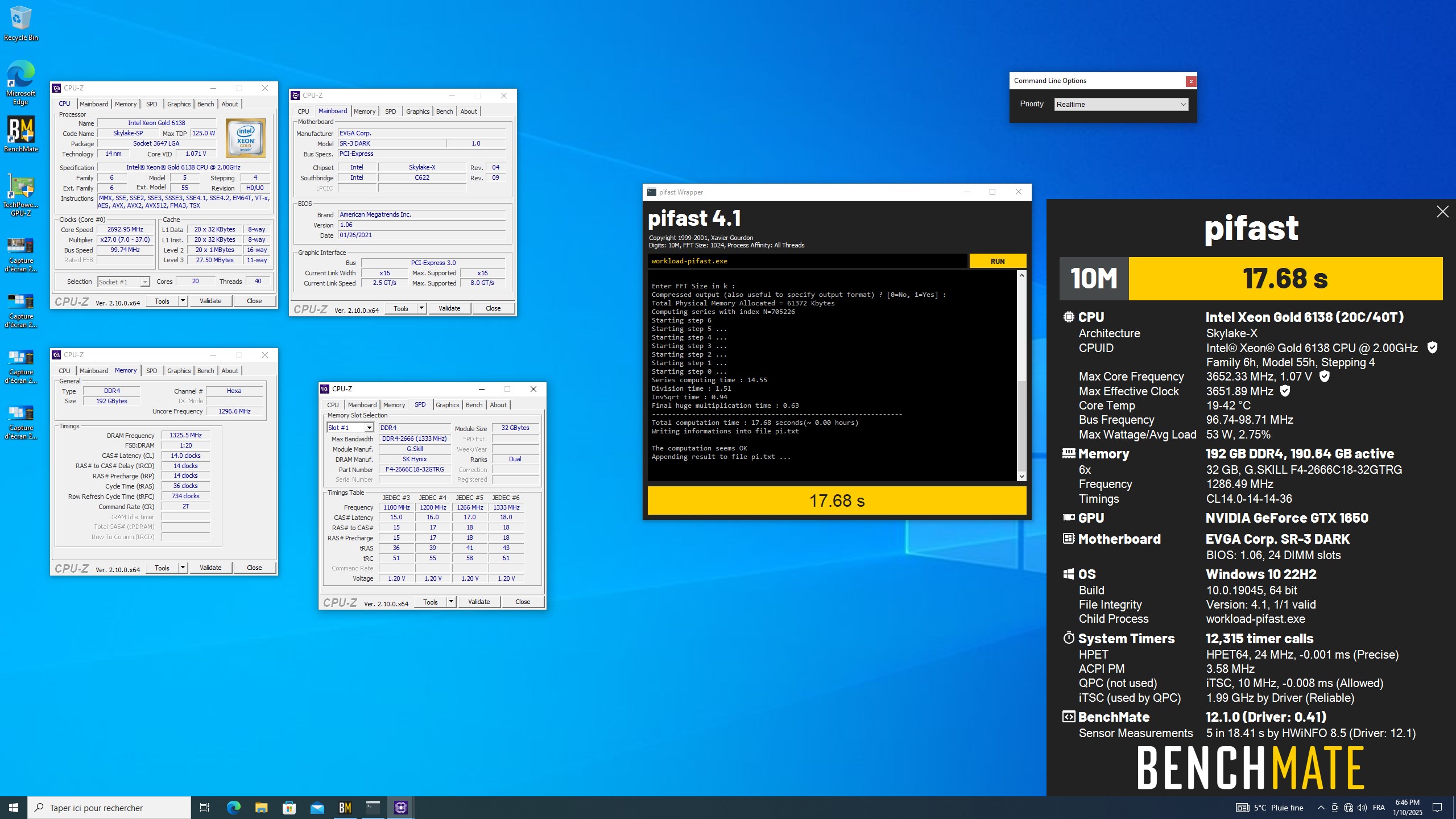The image size is (1456, 819).
Task: Open the Slot #1 memory slot dropdown
Action: point(350,428)
